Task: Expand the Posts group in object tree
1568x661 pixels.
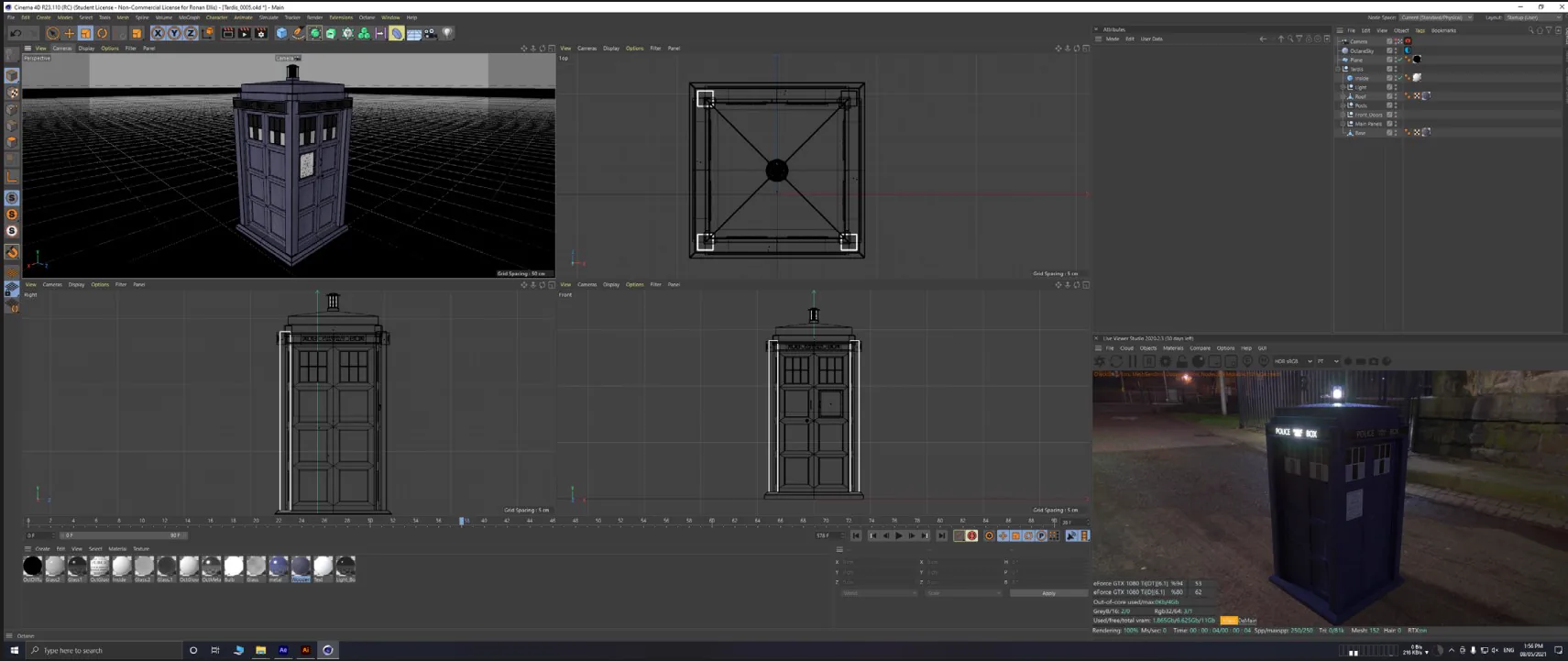Action: 1343,105
